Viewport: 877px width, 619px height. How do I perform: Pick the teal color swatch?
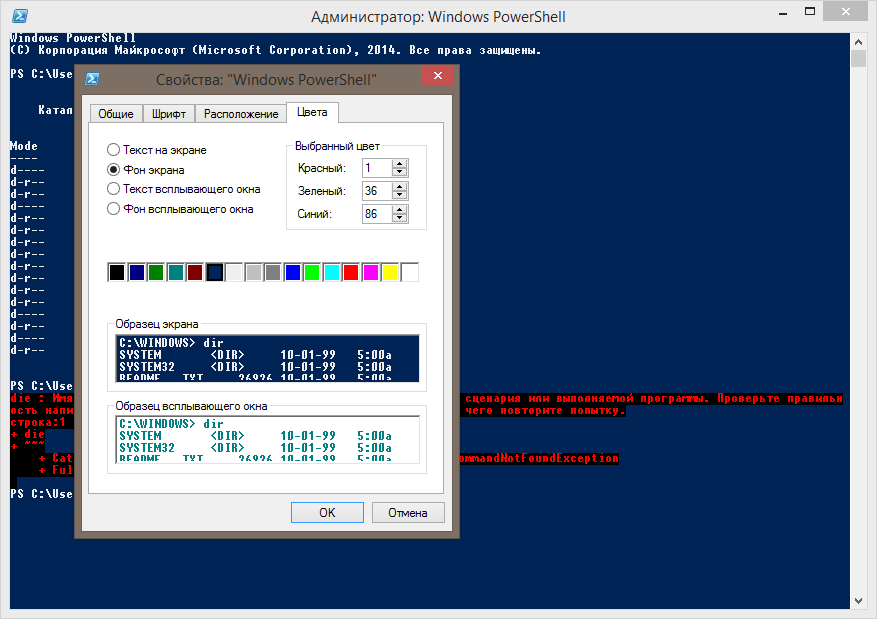point(176,272)
